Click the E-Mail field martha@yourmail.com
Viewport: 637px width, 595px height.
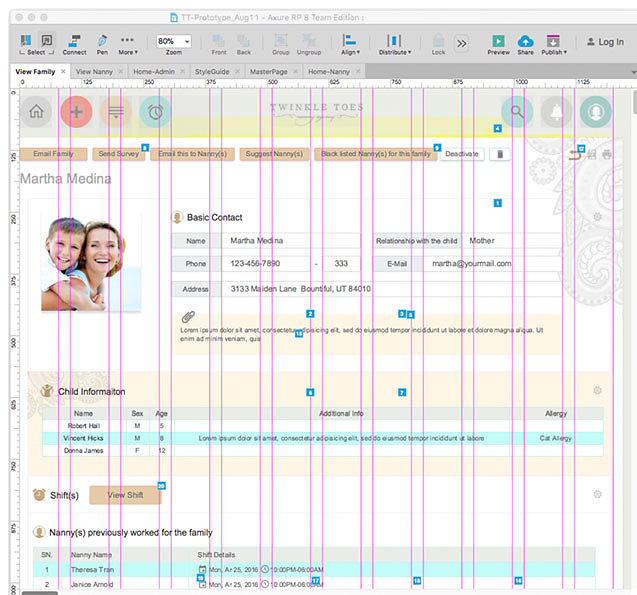pyautogui.click(x=491, y=264)
